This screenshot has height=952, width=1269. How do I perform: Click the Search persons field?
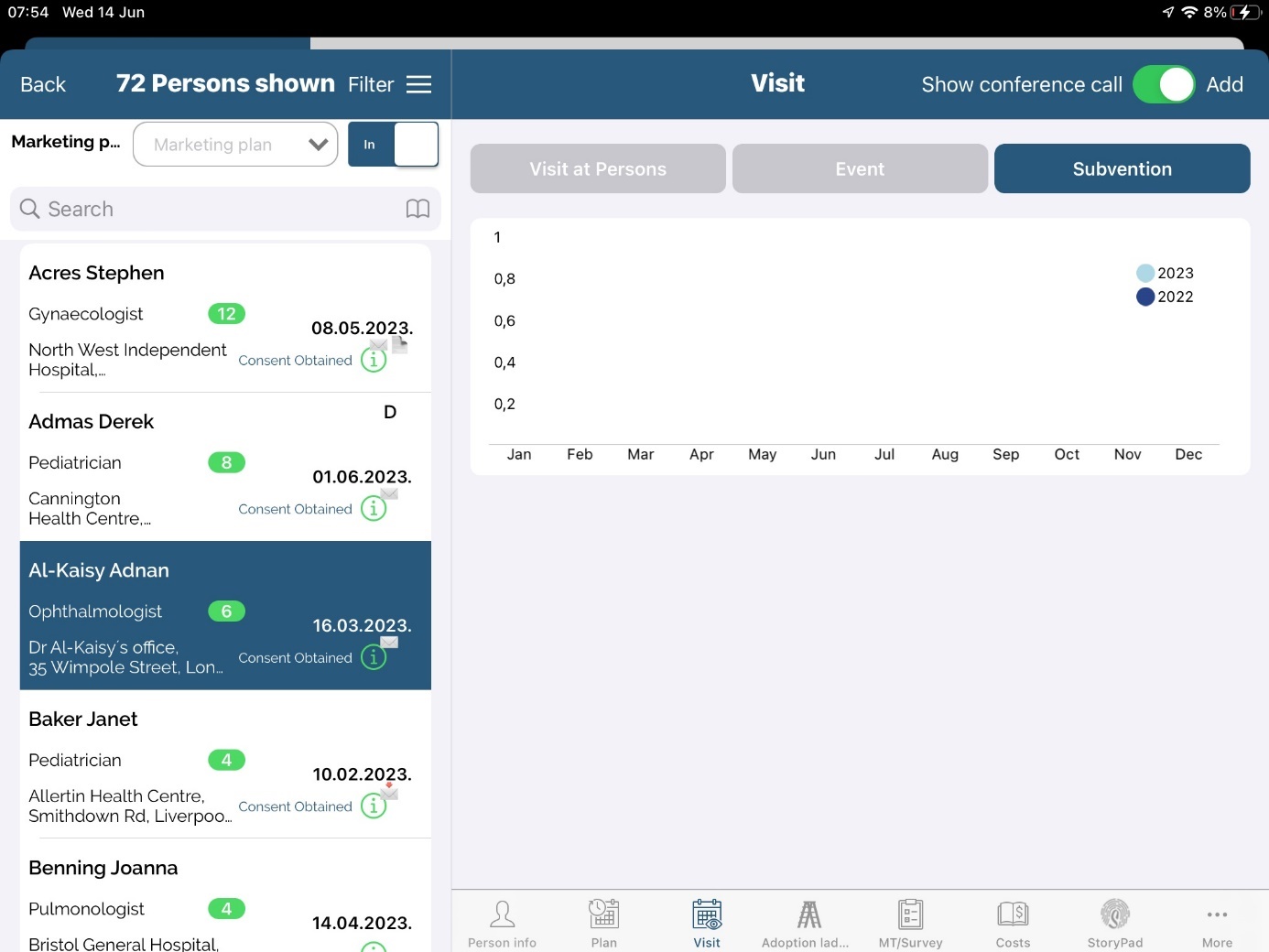point(211,209)
